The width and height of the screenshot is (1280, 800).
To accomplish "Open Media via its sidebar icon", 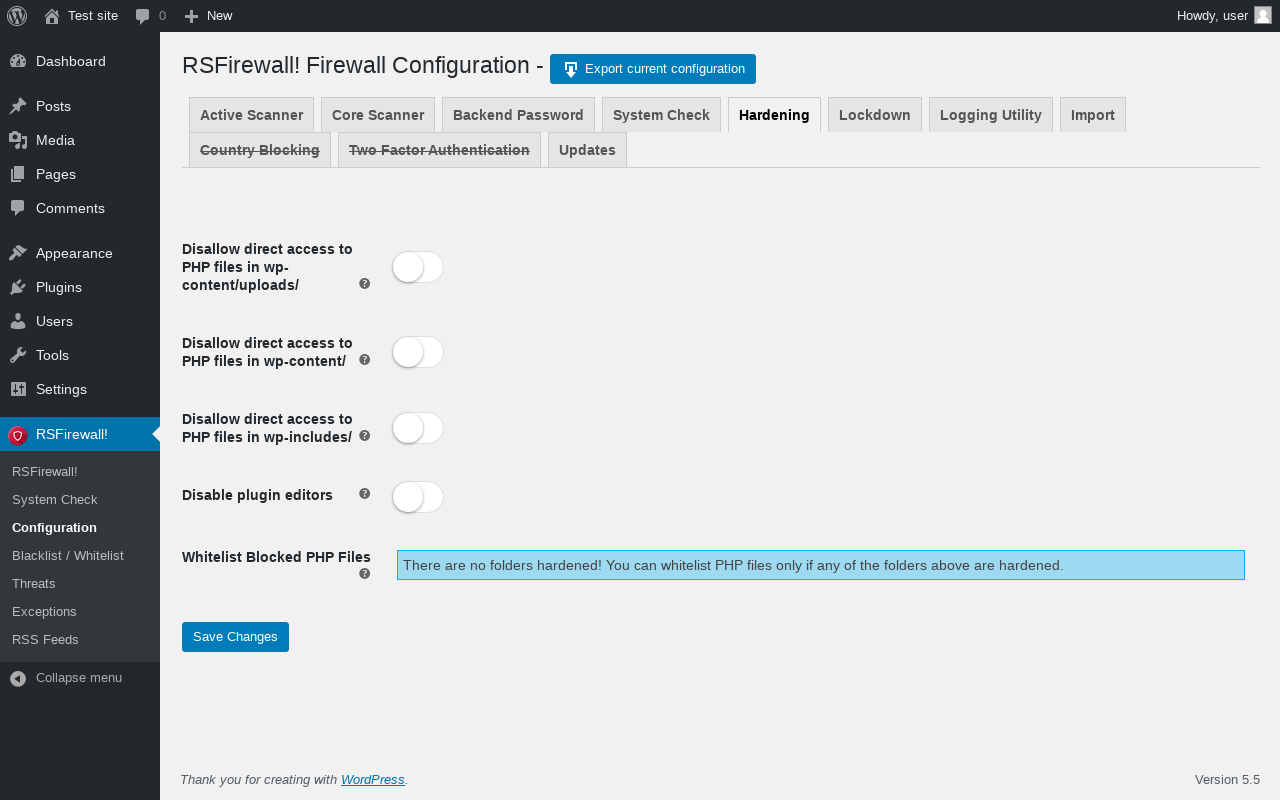I will coord(18,140).
